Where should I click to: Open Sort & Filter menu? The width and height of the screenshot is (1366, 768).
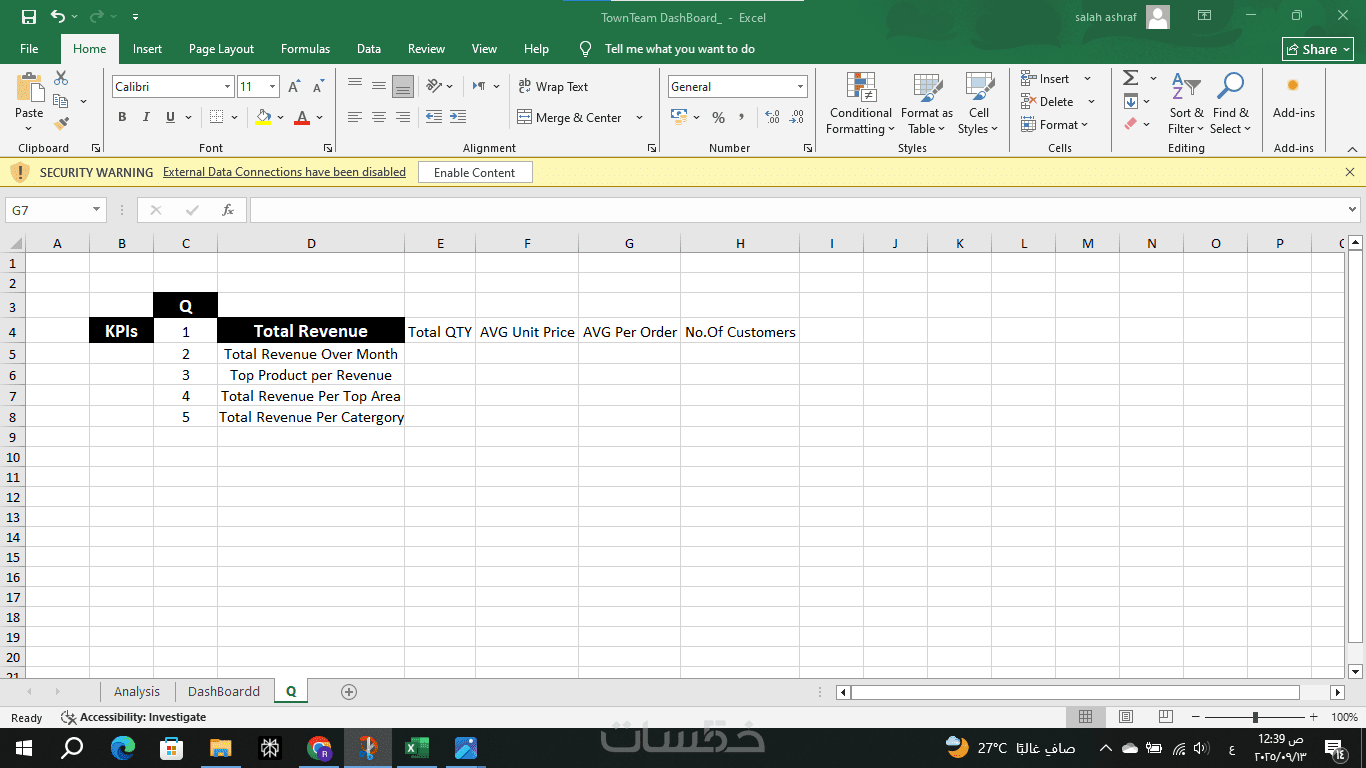pos(1186,103)
